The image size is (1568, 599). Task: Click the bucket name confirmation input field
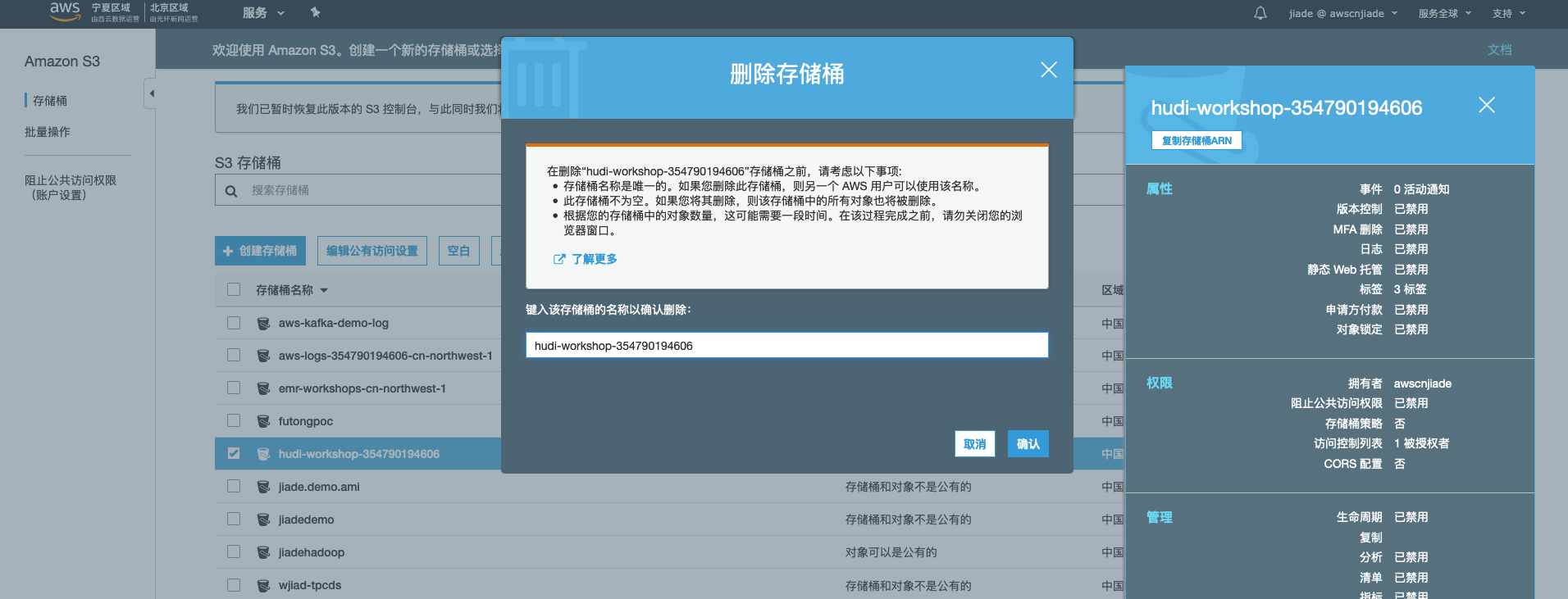tap(786, 345)
